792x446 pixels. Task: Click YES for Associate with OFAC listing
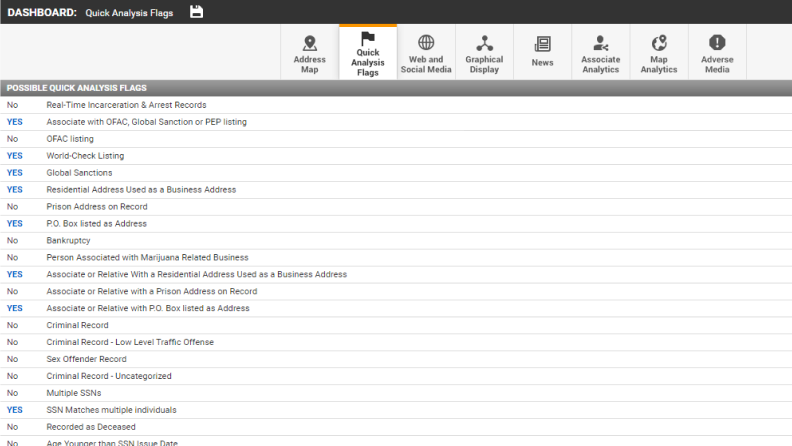[14, 122]
